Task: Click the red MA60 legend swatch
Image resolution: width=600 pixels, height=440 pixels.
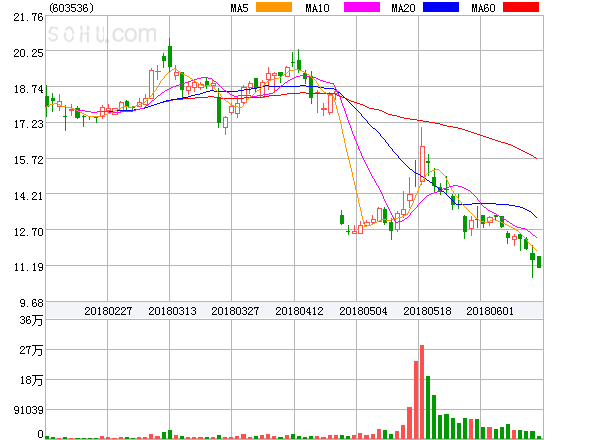Action: tap(521, 7)
